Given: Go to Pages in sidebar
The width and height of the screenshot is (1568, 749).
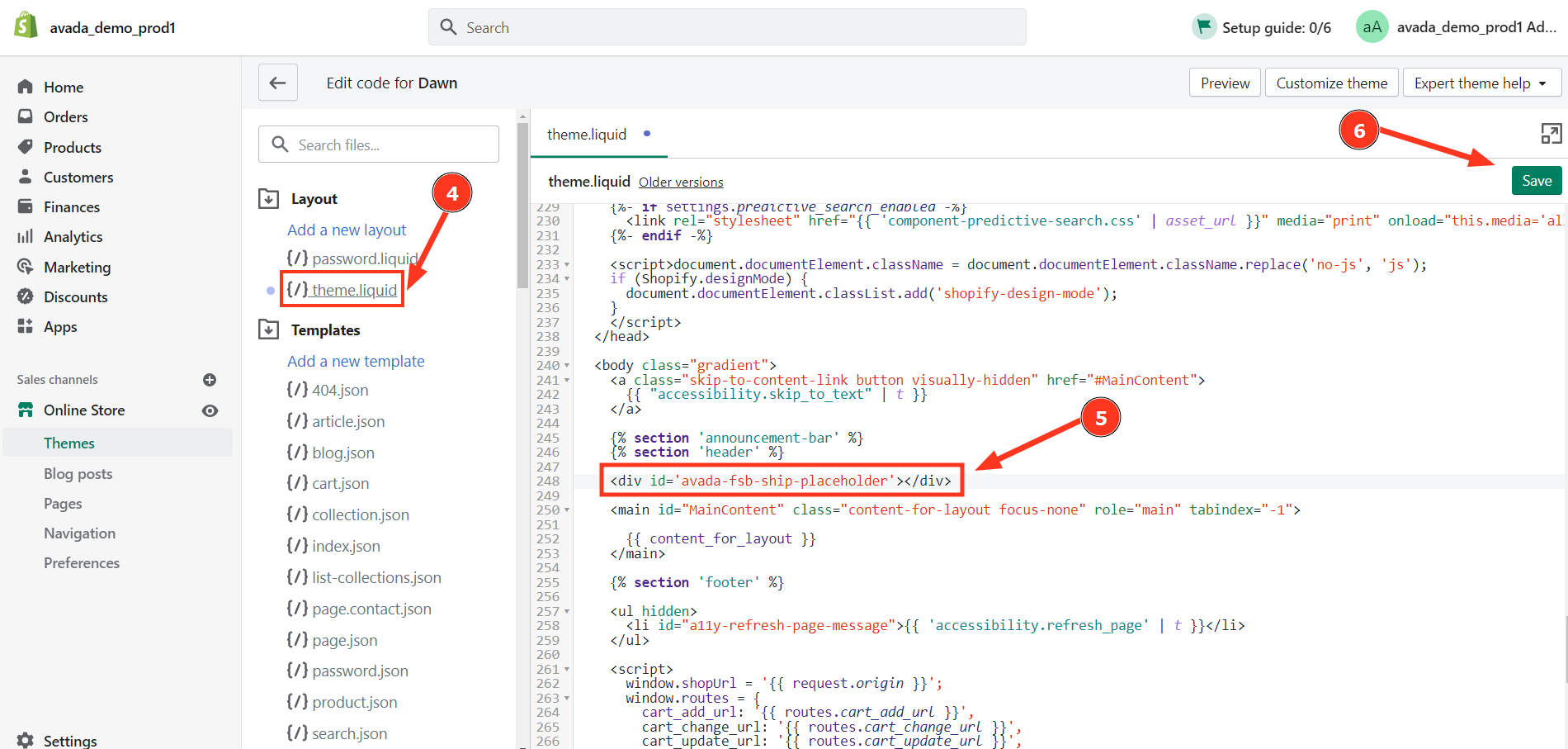Looking at the screenshot, I should 63,503.
